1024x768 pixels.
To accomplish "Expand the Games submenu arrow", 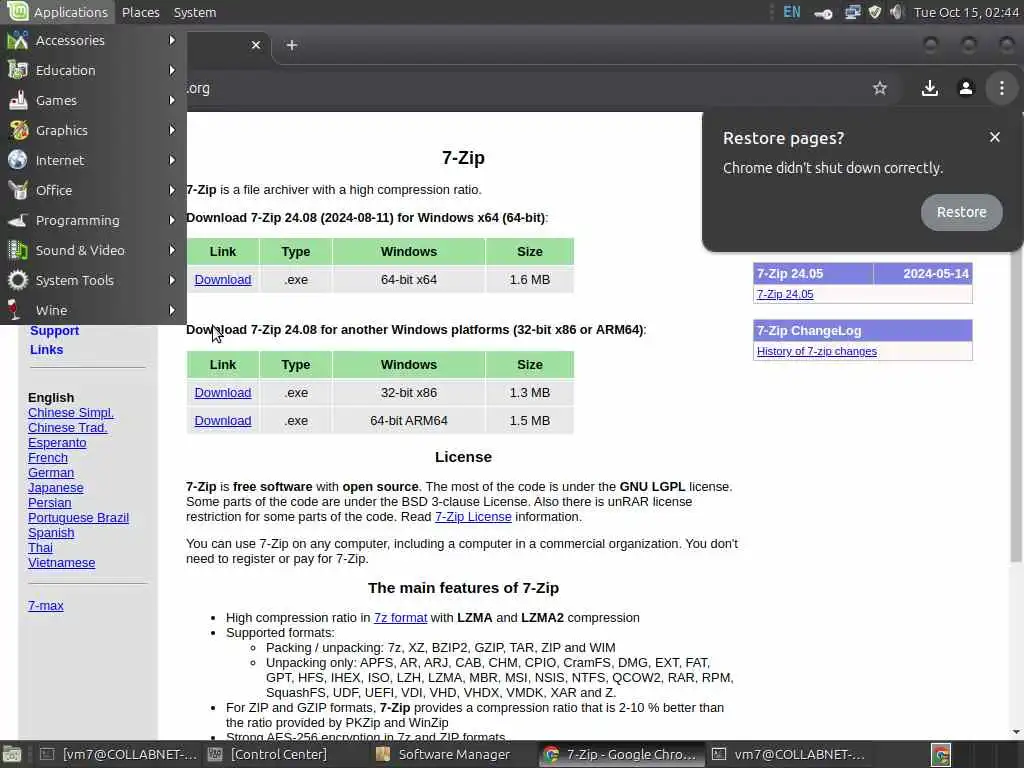I will 172,101.
